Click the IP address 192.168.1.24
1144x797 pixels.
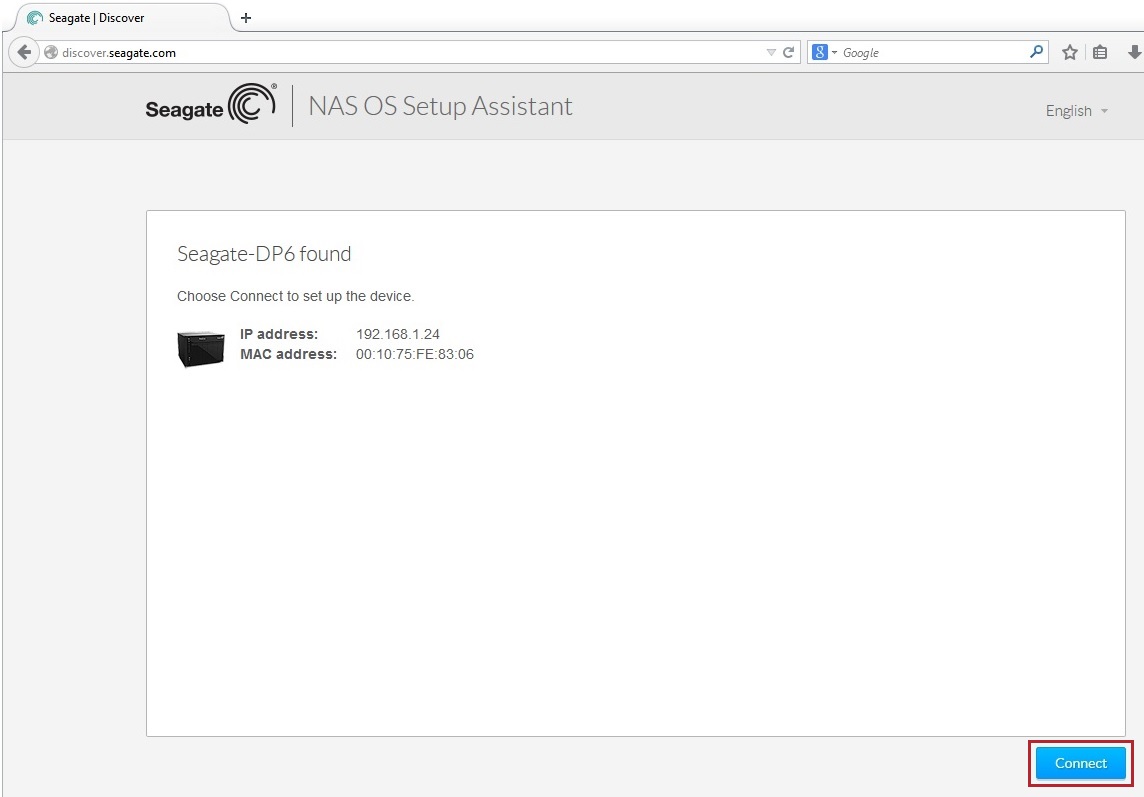pos(398,334)
